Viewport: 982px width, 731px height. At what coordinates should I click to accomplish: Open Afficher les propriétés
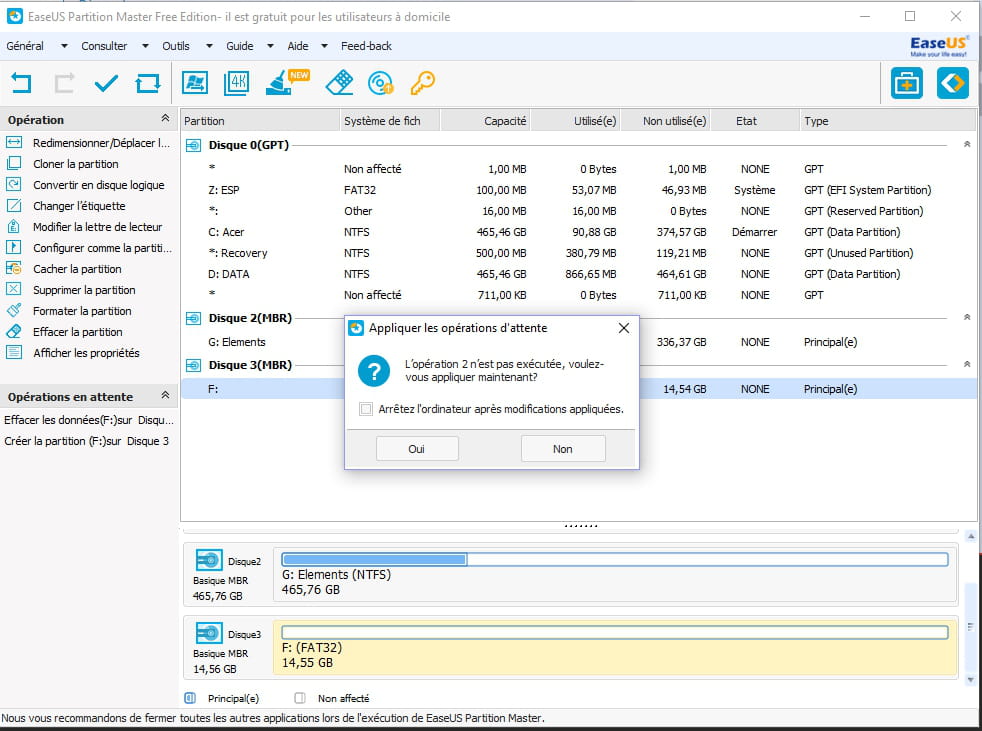pyautogui.click(x=73, y=353)
